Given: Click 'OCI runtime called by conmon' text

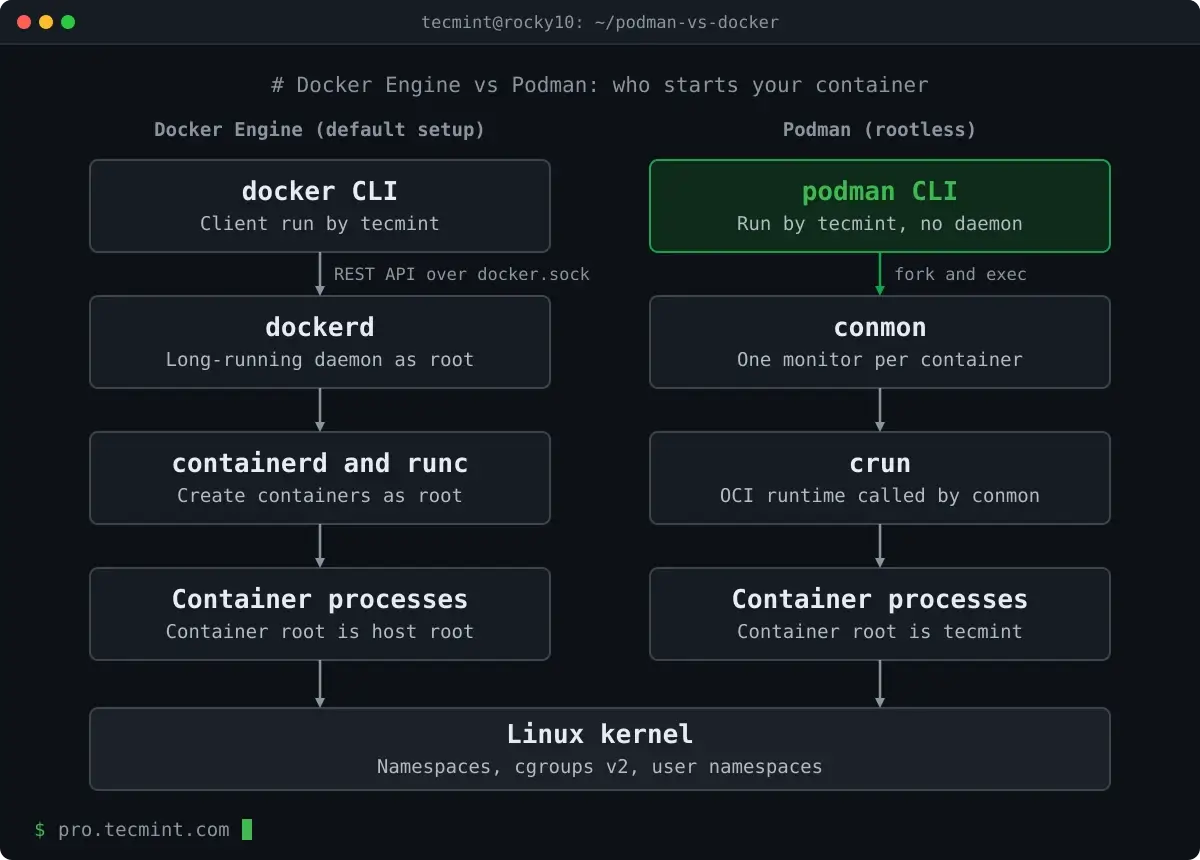Looking at the screenshot, I should (880, 495).
